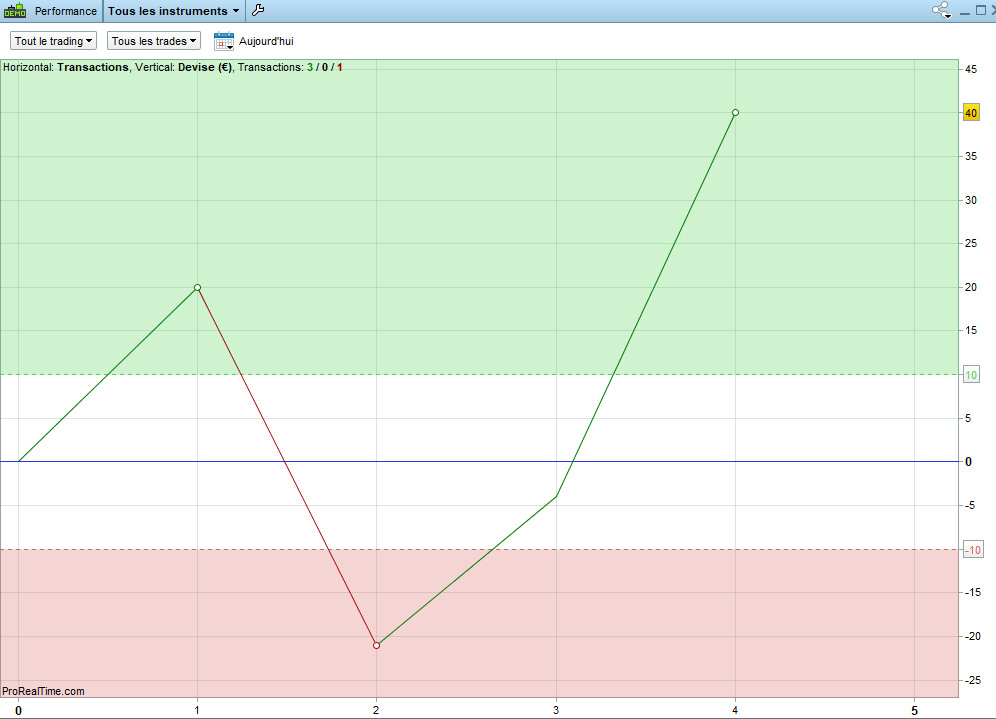The height and width of the screenshot is (719, 996).
Task: Click the yellow 40 value label
Action: (971, 113)
